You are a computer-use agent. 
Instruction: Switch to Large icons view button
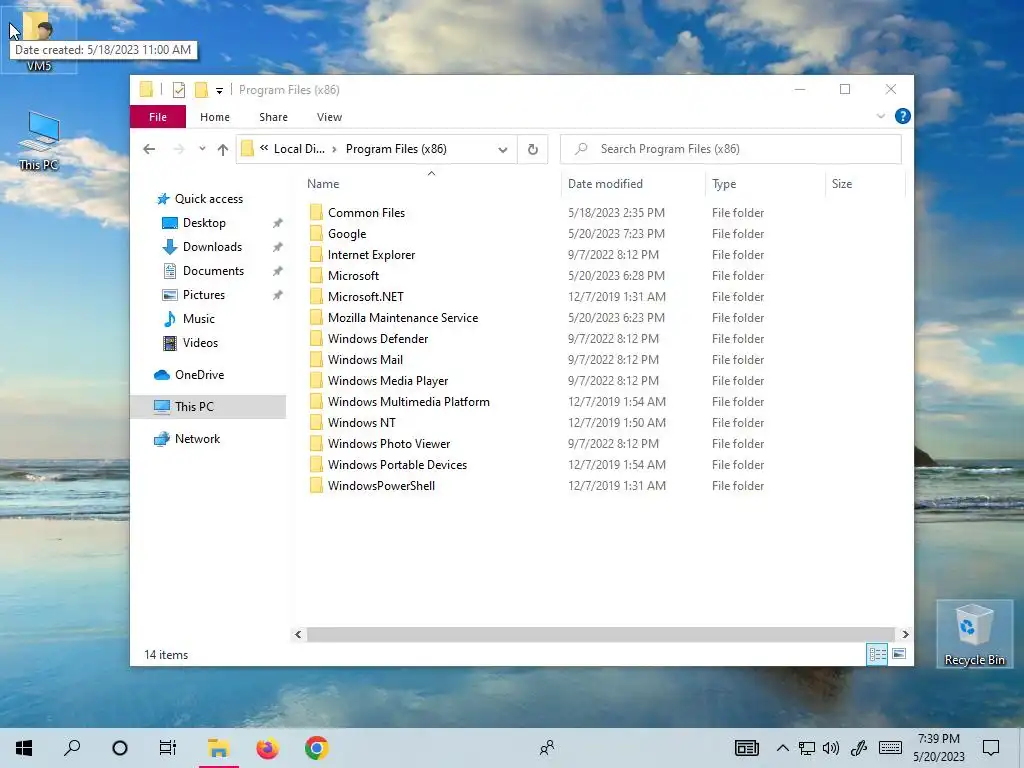click(x=899, y=654)
